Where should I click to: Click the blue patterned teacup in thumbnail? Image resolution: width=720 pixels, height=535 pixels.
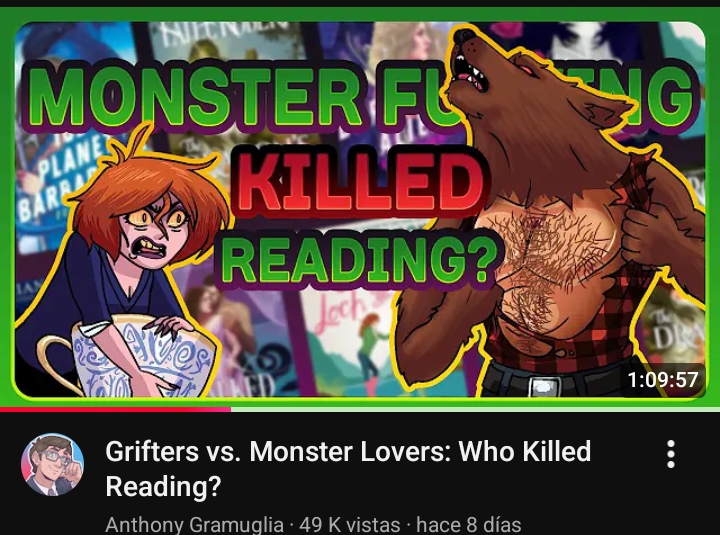pyautogui.click(x=133, y=358)
